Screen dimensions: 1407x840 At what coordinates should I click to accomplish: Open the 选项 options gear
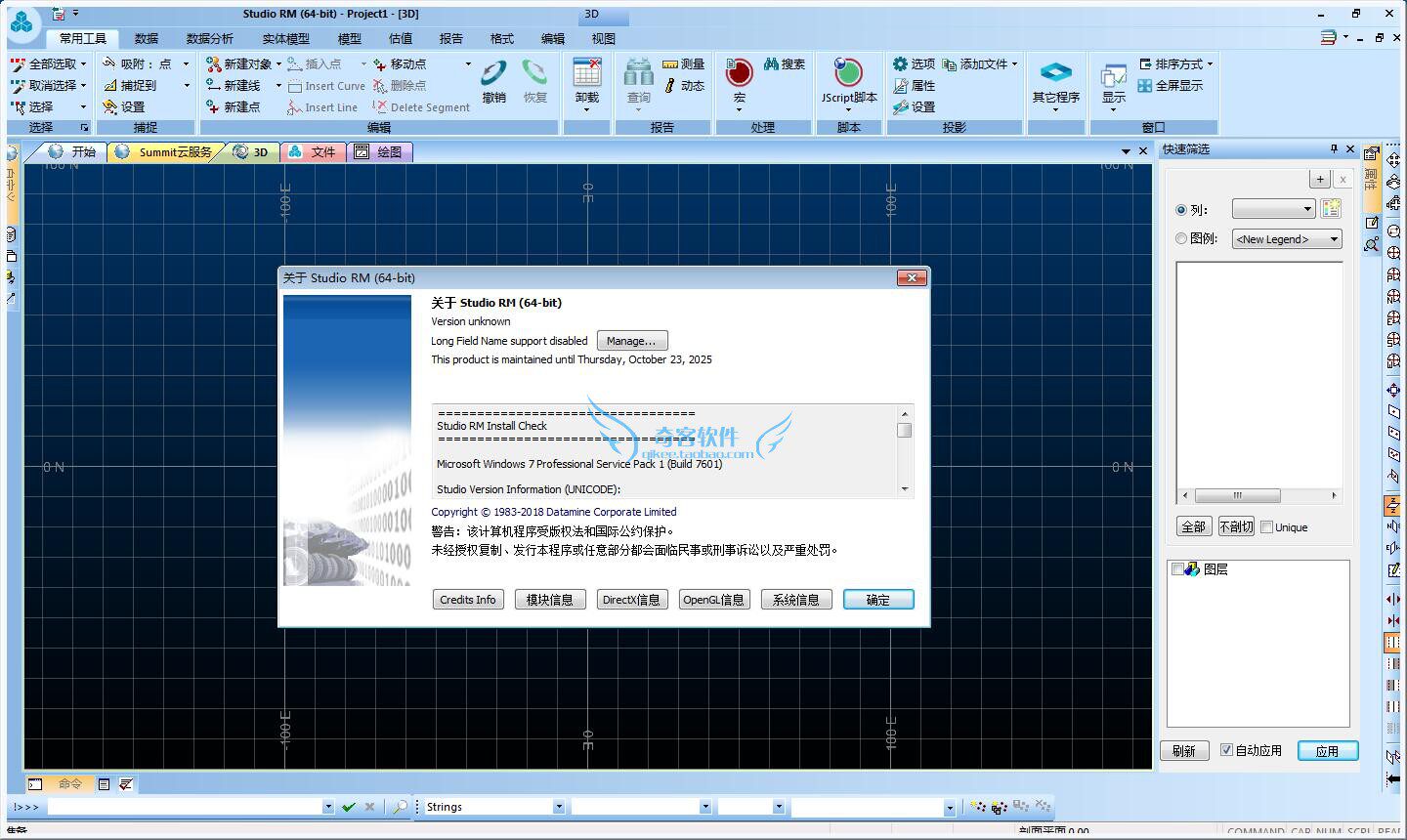[x=914, y=64]
